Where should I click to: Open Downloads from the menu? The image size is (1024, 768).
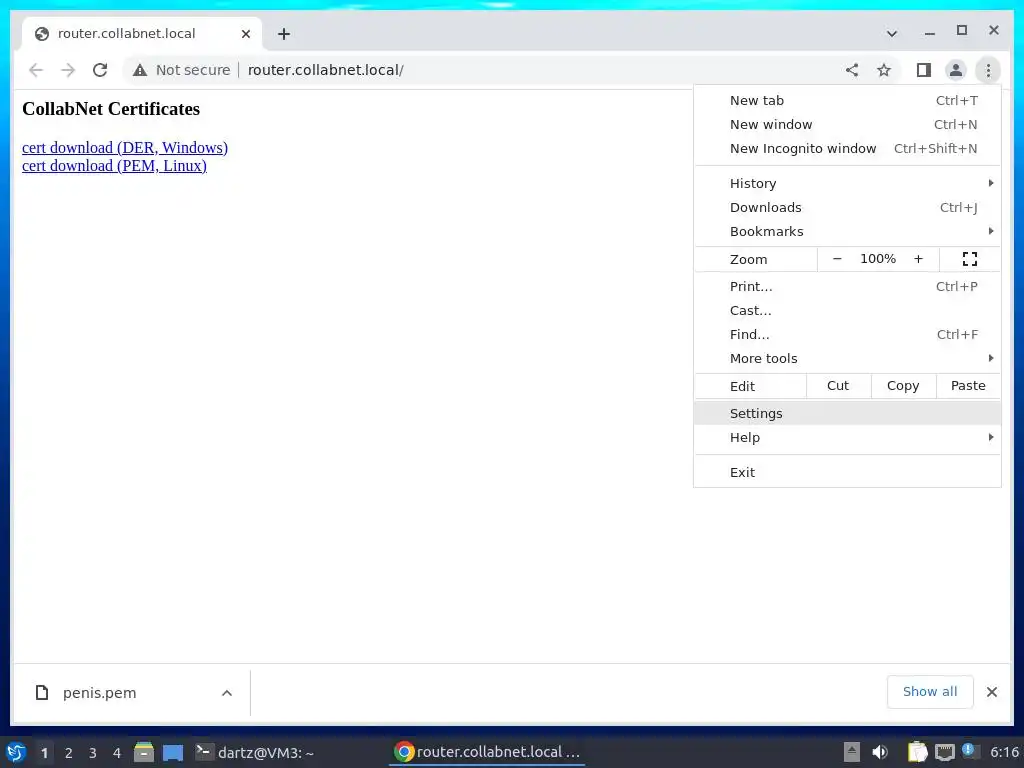pos(847,208)
